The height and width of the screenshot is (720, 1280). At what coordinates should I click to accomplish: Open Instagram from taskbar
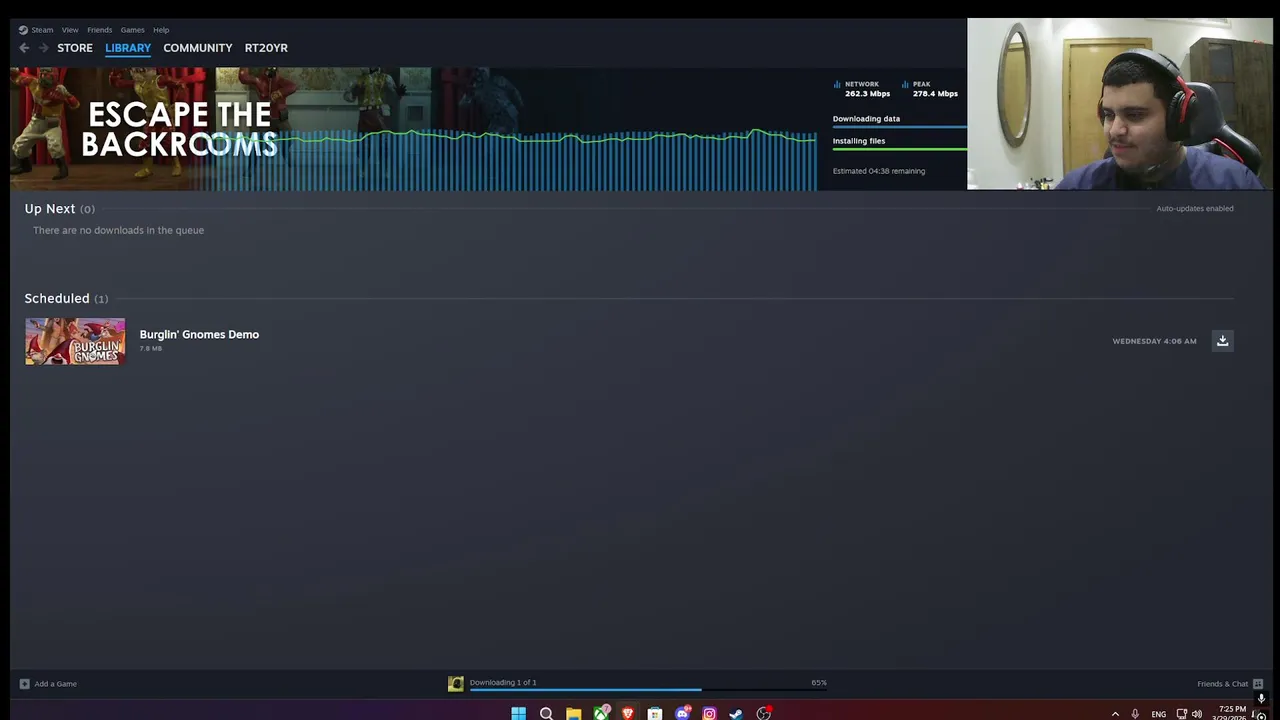click(x=709, y=713)
